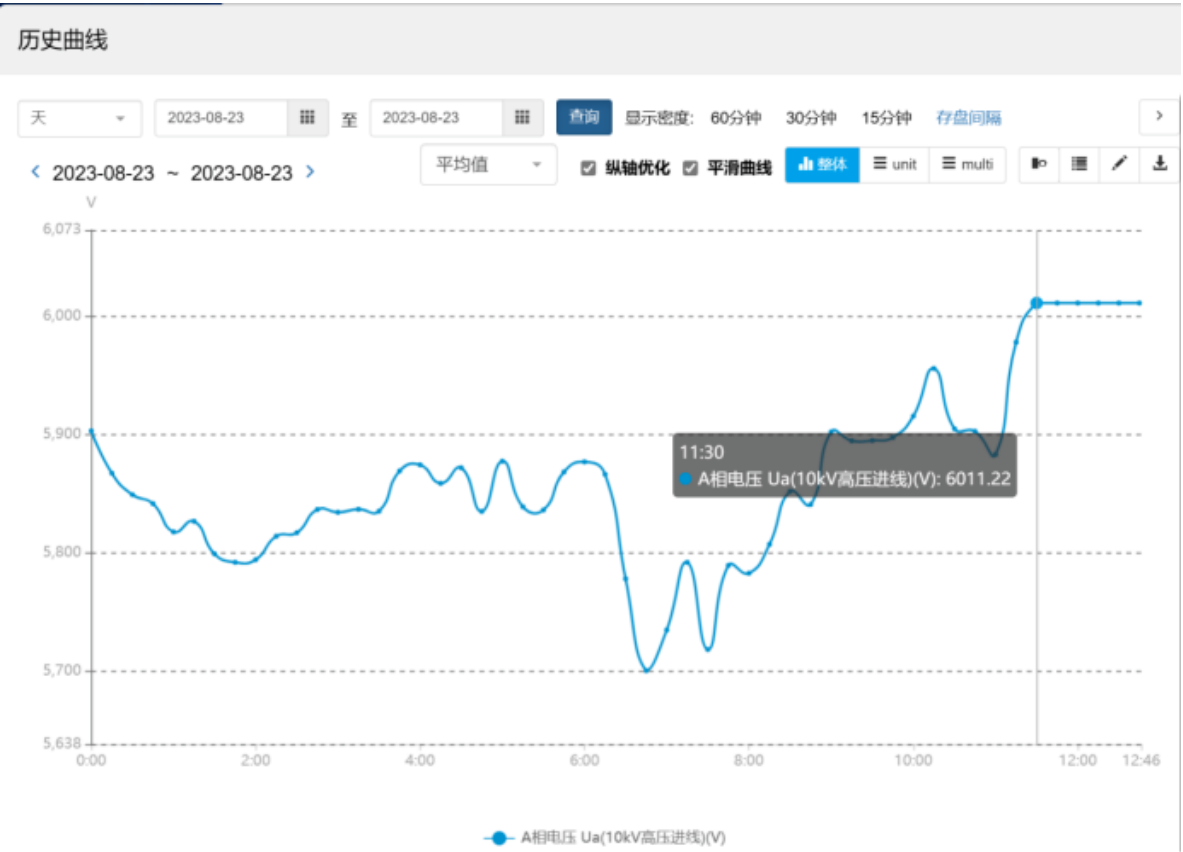Click the start date input field
This screenshot has height=852, width=1183.
[221, 118]
